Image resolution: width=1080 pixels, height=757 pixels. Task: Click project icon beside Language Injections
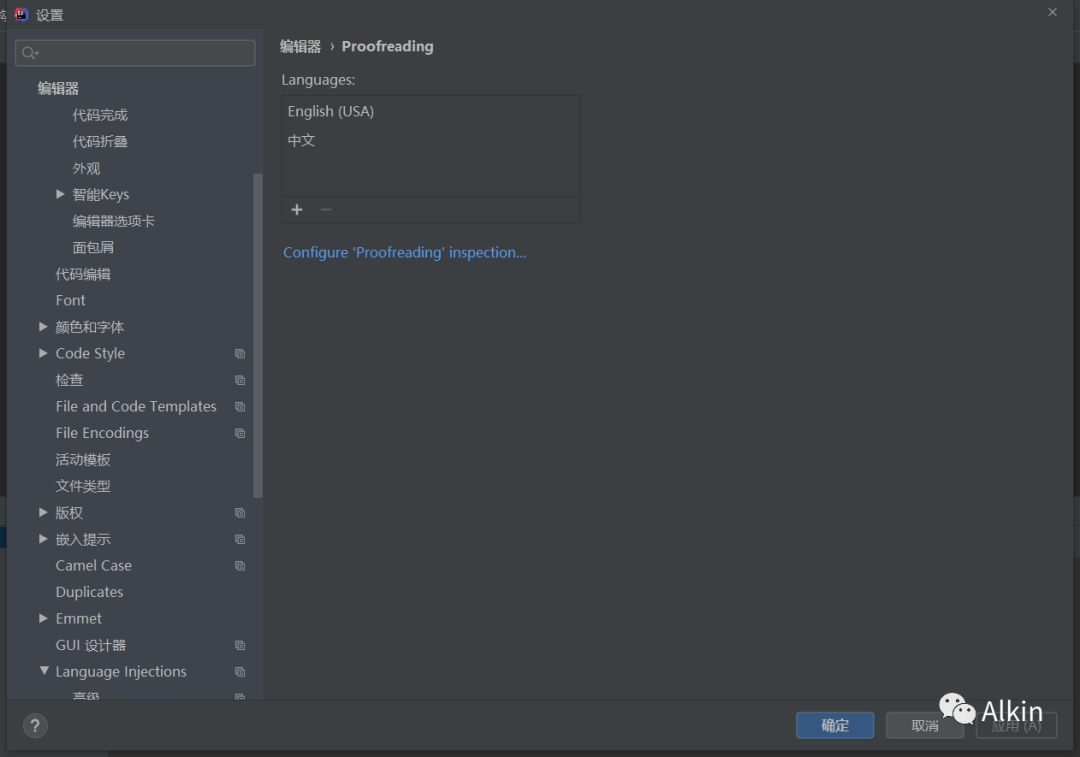pos(240,672)
